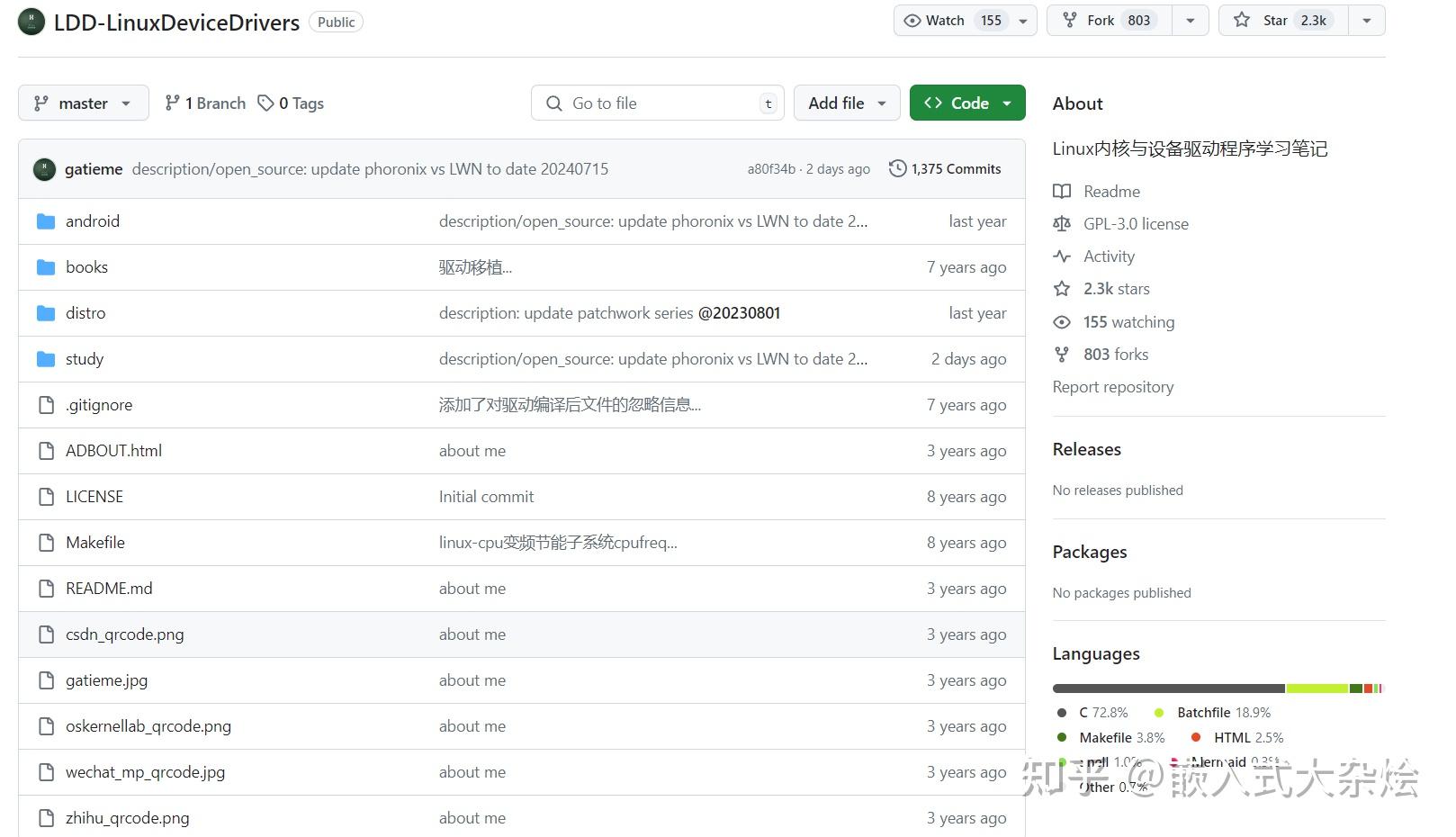Click the branch icon beside 1 Branch
Viewport: 1456px width, 837px height.
click(172, 103)
